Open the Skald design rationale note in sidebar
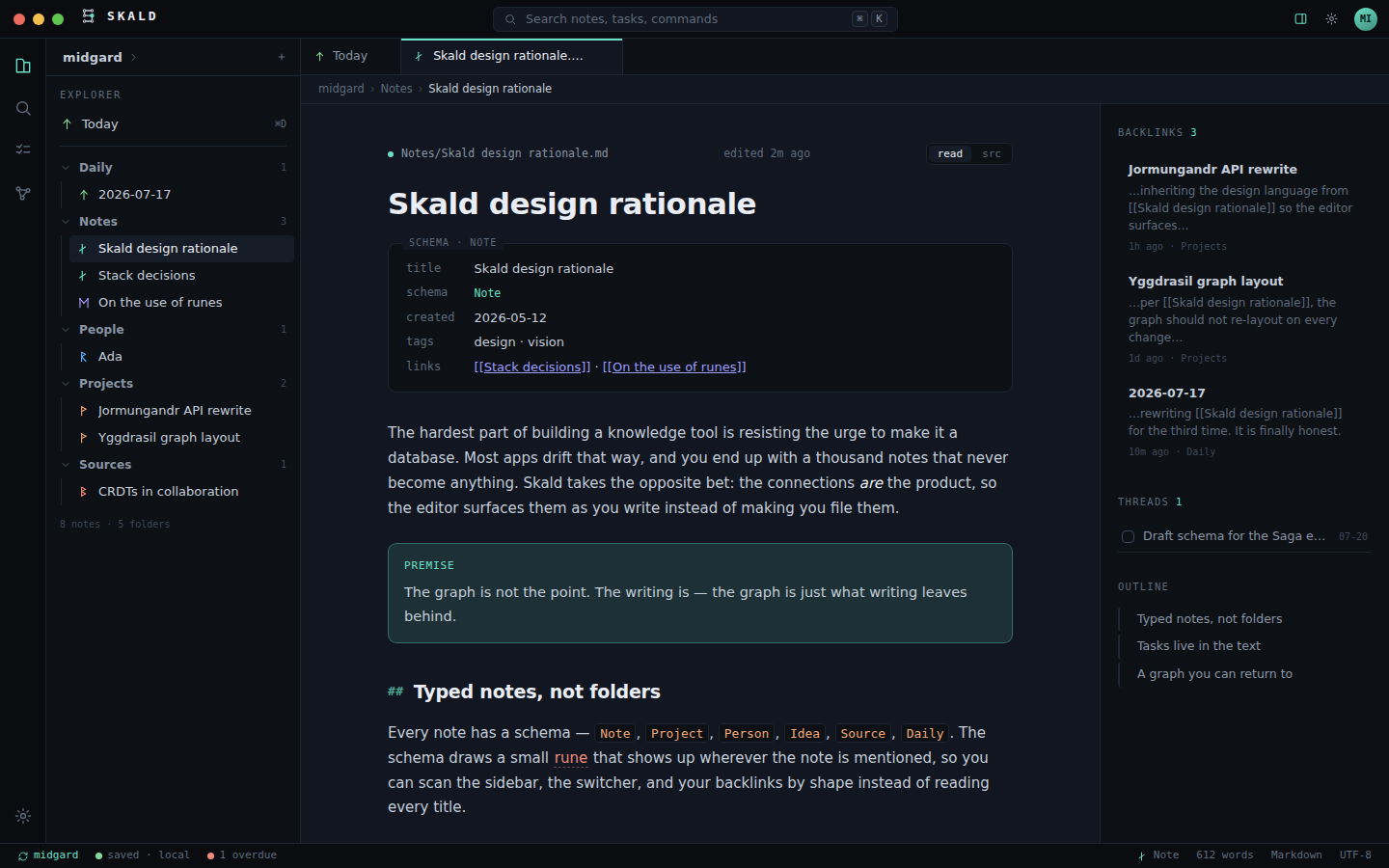 pyautogui.click(x=181, y=249)
